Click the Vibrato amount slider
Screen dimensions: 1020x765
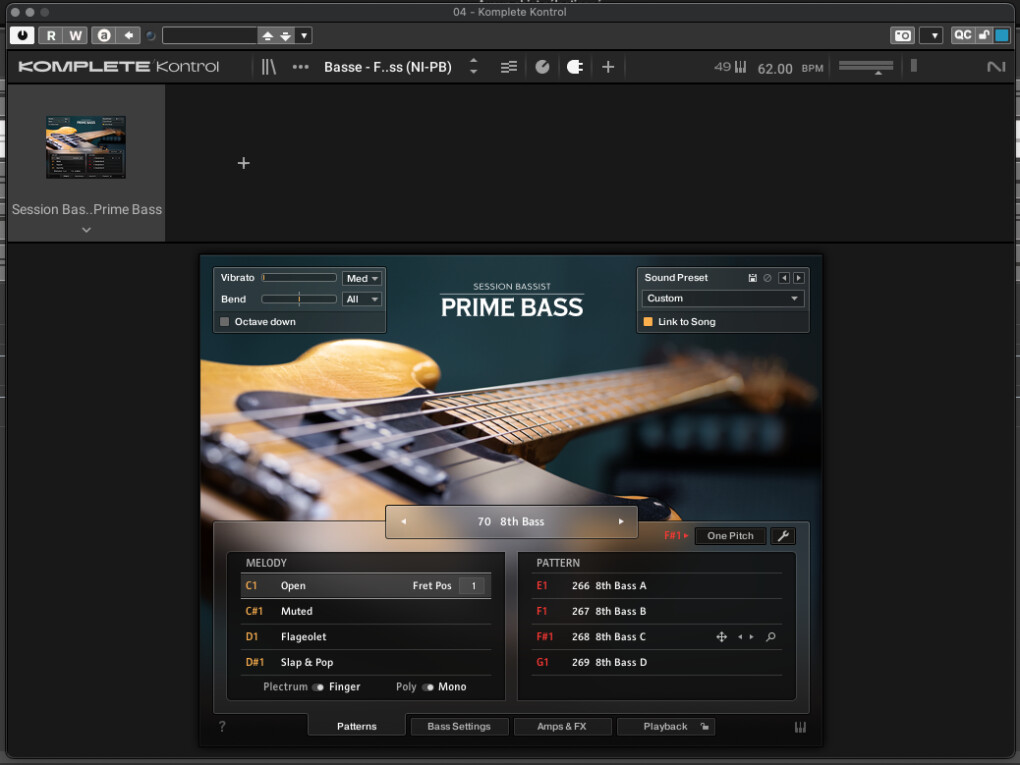click(x=299, y=278)
